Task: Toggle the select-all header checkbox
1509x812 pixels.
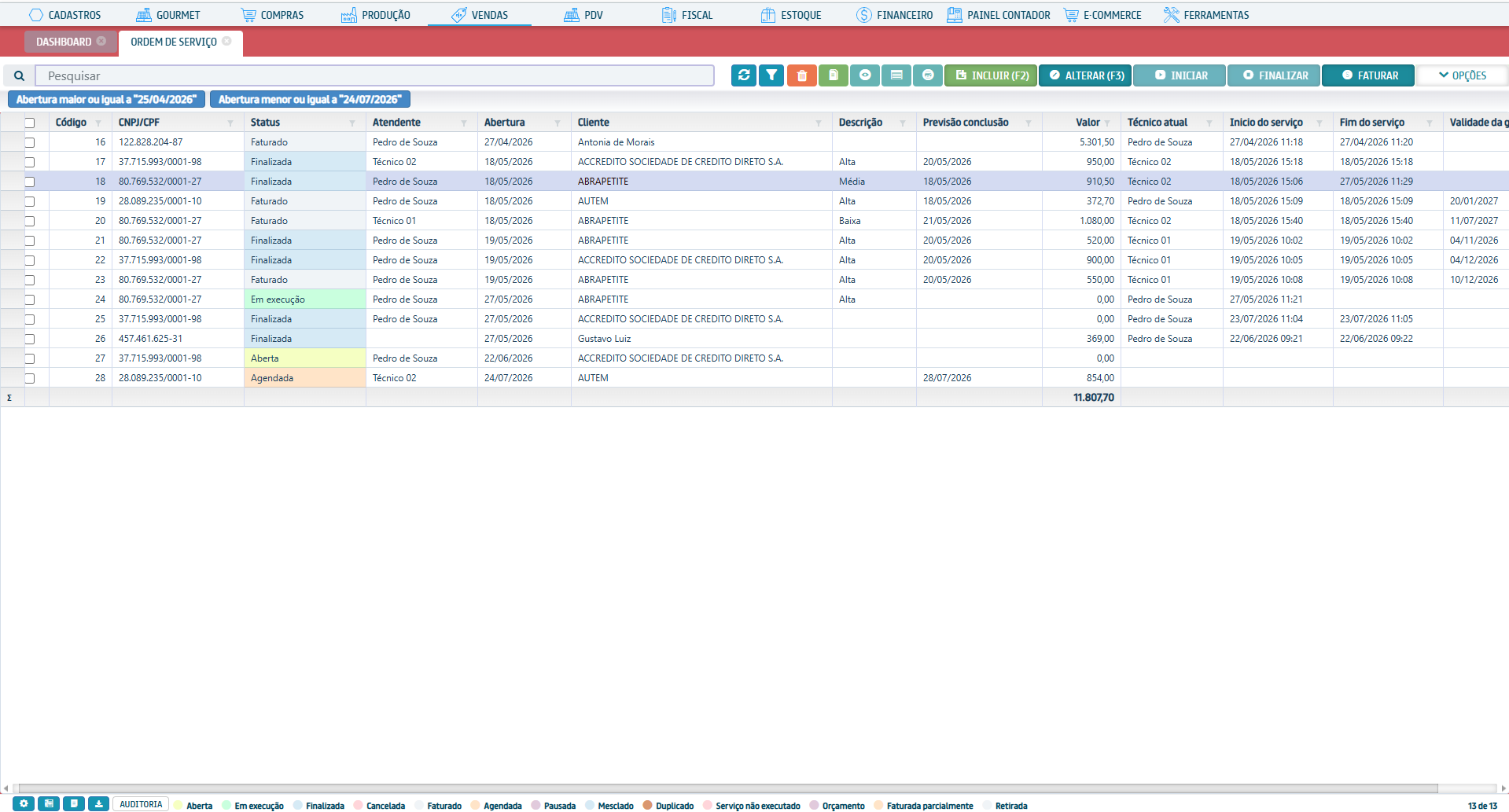Action: pos(30,123)
